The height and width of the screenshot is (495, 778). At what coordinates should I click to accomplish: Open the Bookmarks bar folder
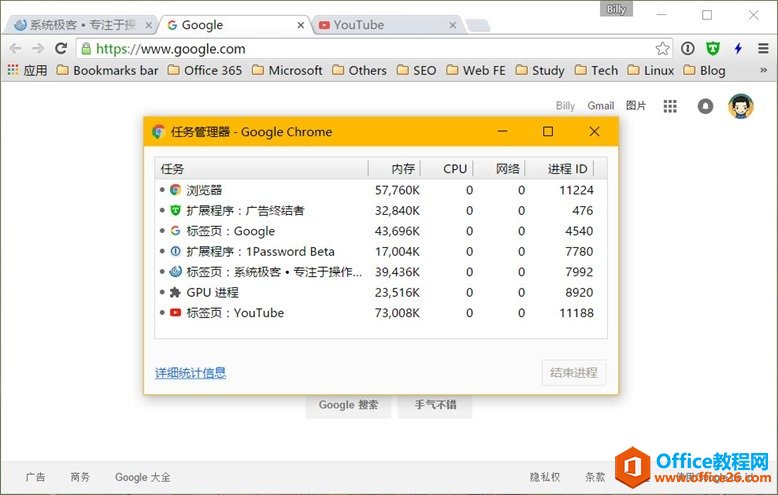click(107, 70)
